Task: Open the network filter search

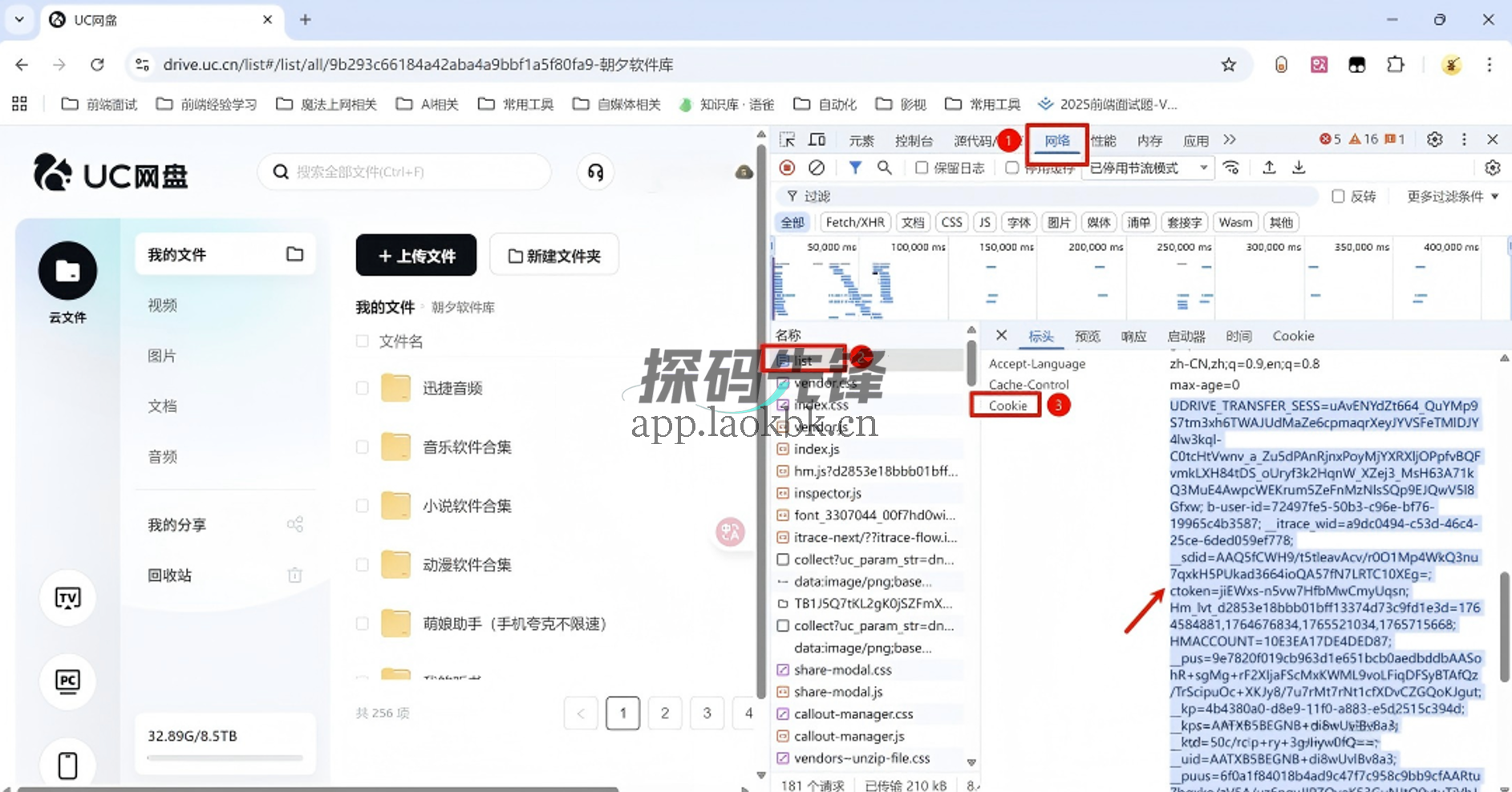Action: [x=884, y=168]
